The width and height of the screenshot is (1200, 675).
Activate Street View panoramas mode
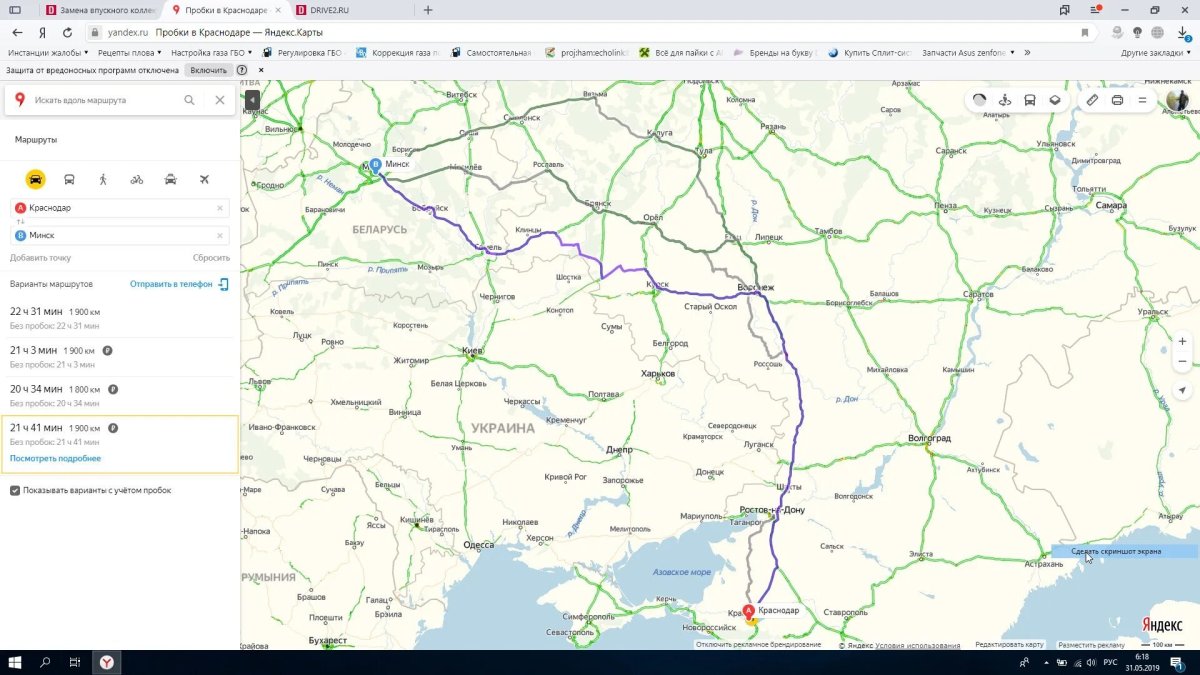click(1005, 100)
